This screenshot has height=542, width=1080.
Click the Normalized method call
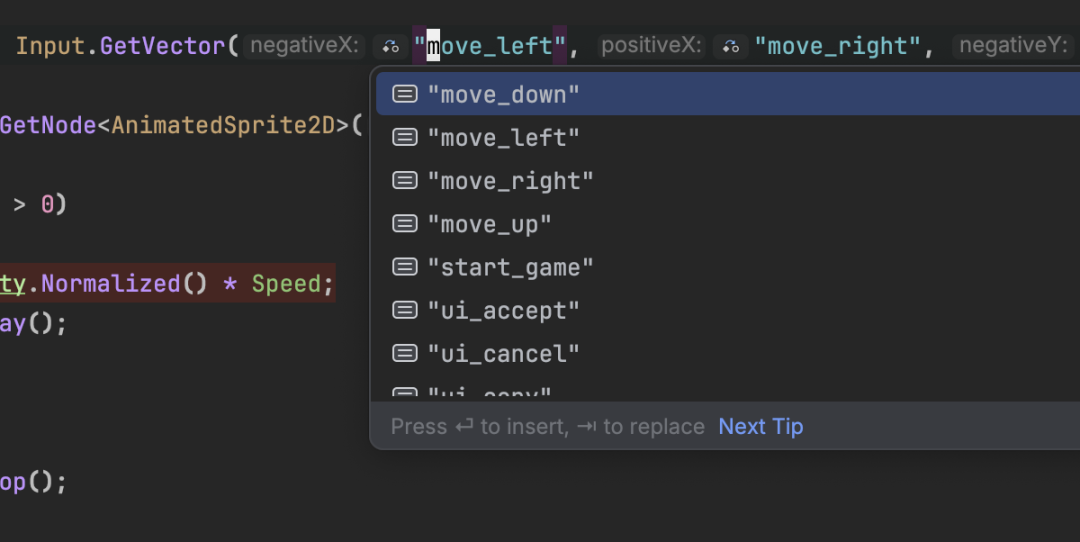tap(110, 284)
